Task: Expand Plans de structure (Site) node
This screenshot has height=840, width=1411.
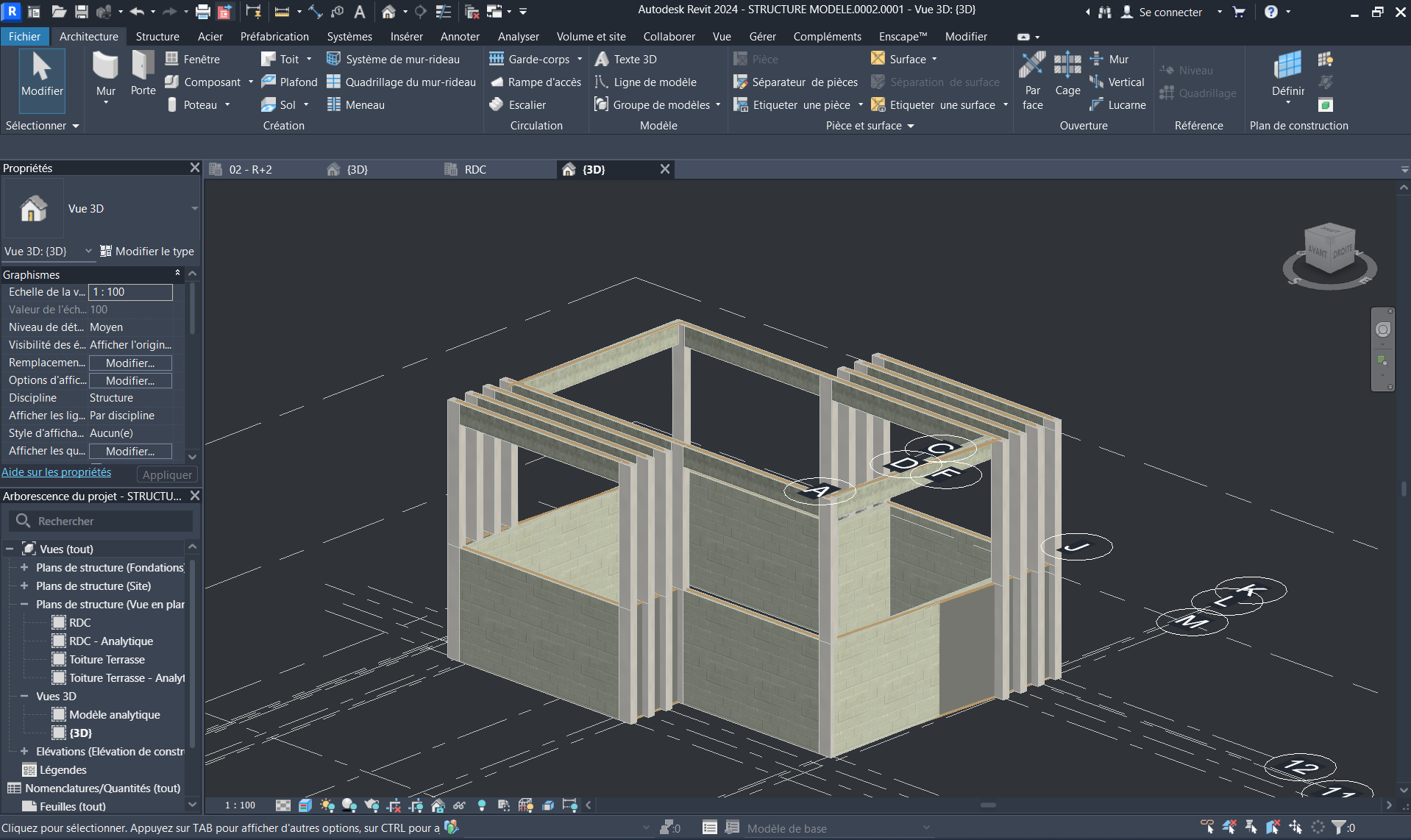Action: pos(24,586)
